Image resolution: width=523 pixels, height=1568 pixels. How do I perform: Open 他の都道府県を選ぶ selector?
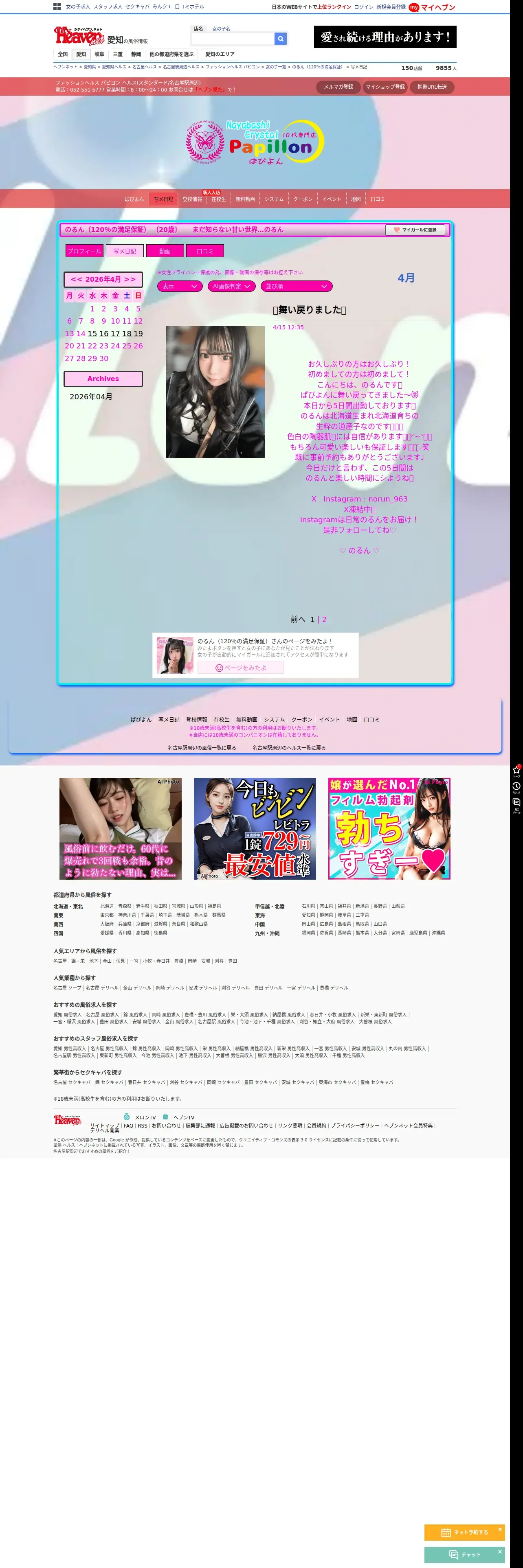[x=171, y=54]
